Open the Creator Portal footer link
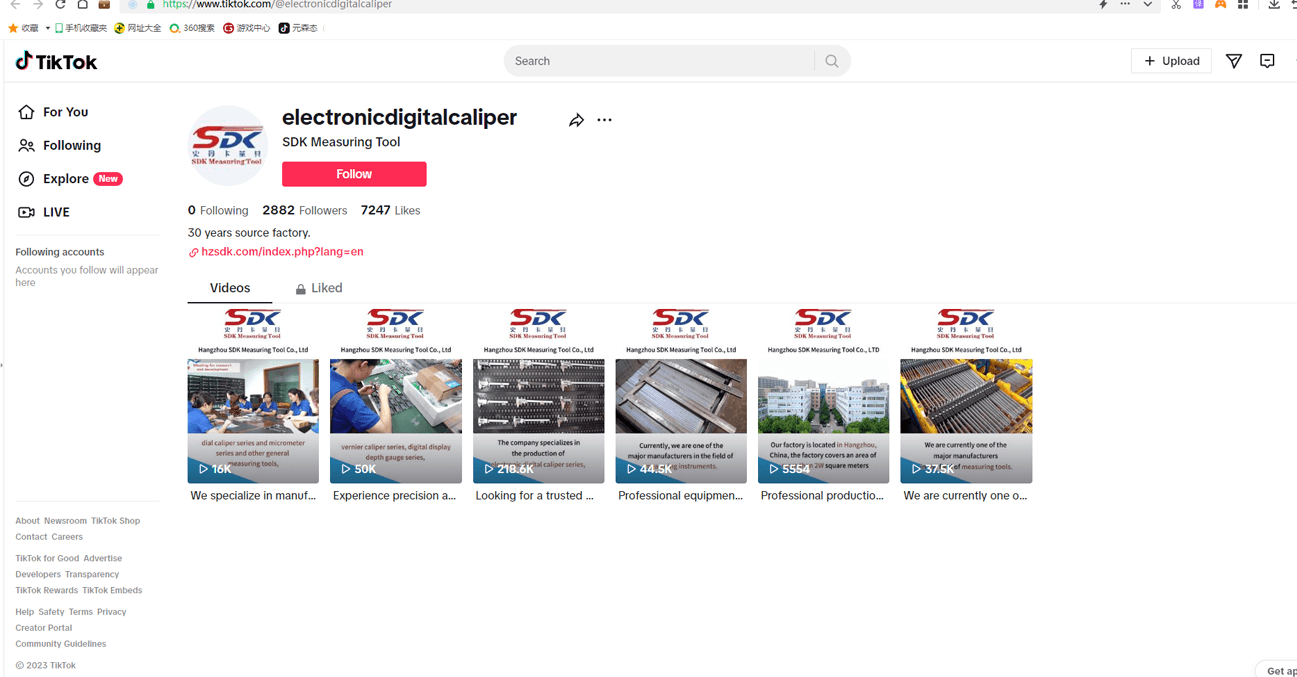This screenshot has height=677, width=1297. [44, 628]
